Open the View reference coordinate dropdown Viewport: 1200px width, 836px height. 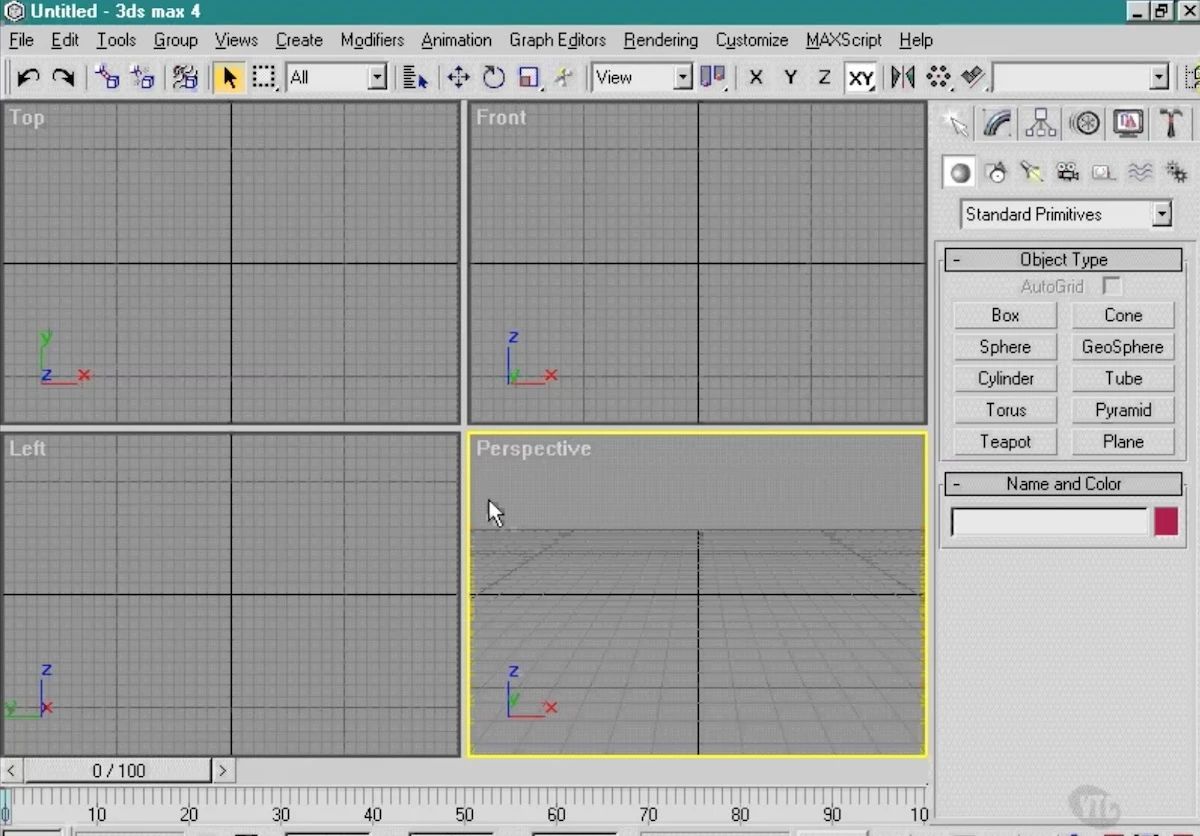(681, 77)
